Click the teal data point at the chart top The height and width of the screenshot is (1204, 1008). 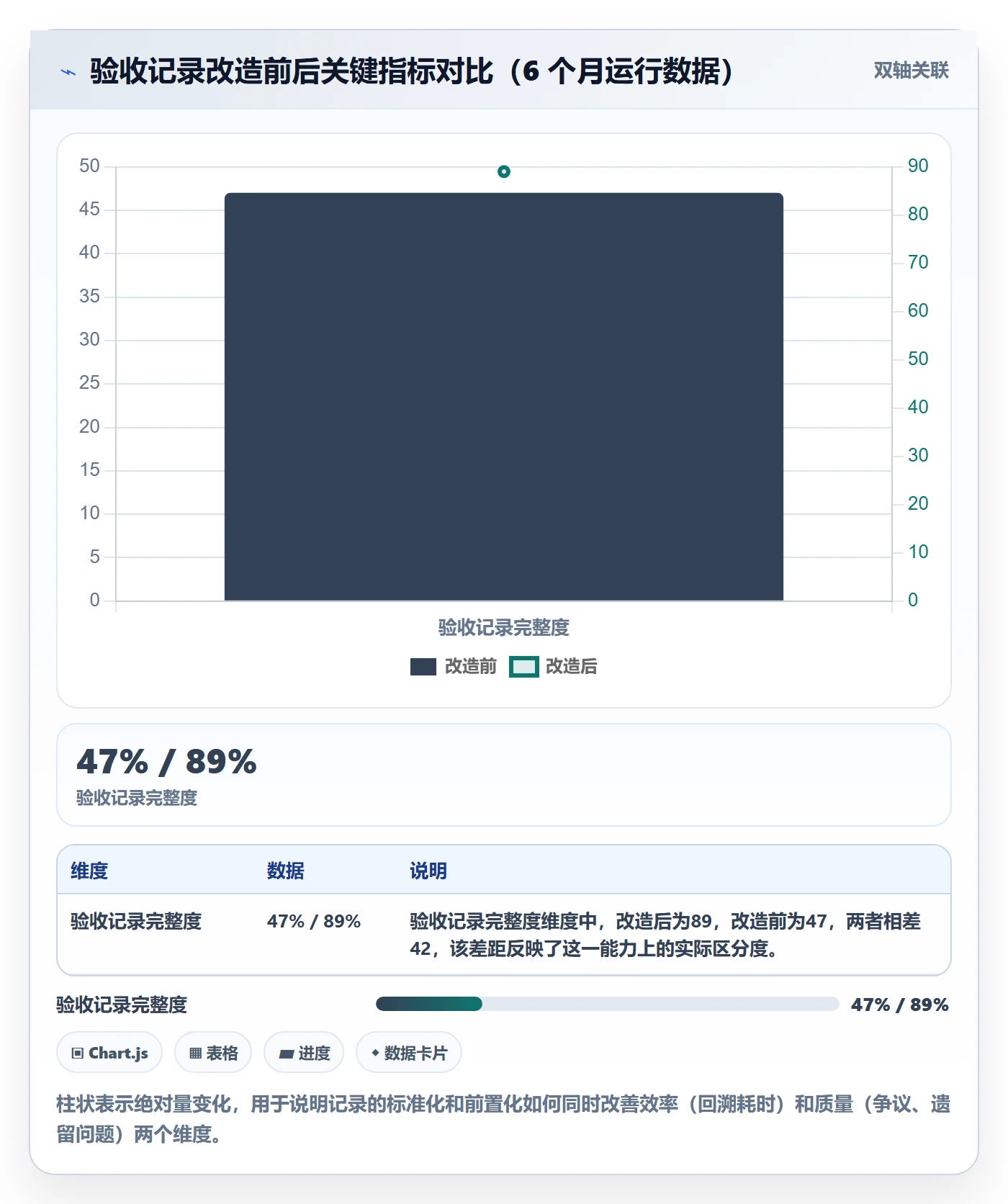(504, 171)
